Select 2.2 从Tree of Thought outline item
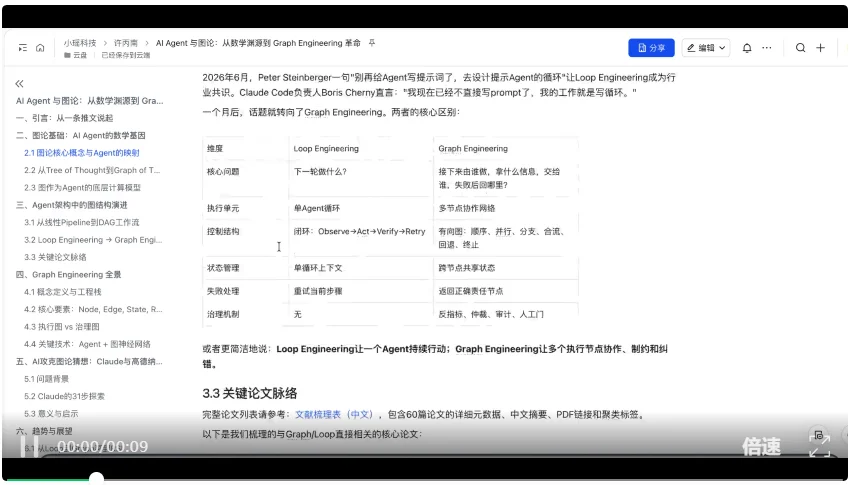Image resolution: width=850 pixels, height=485 pixels. pyautogui.click(x=92, y=170)
